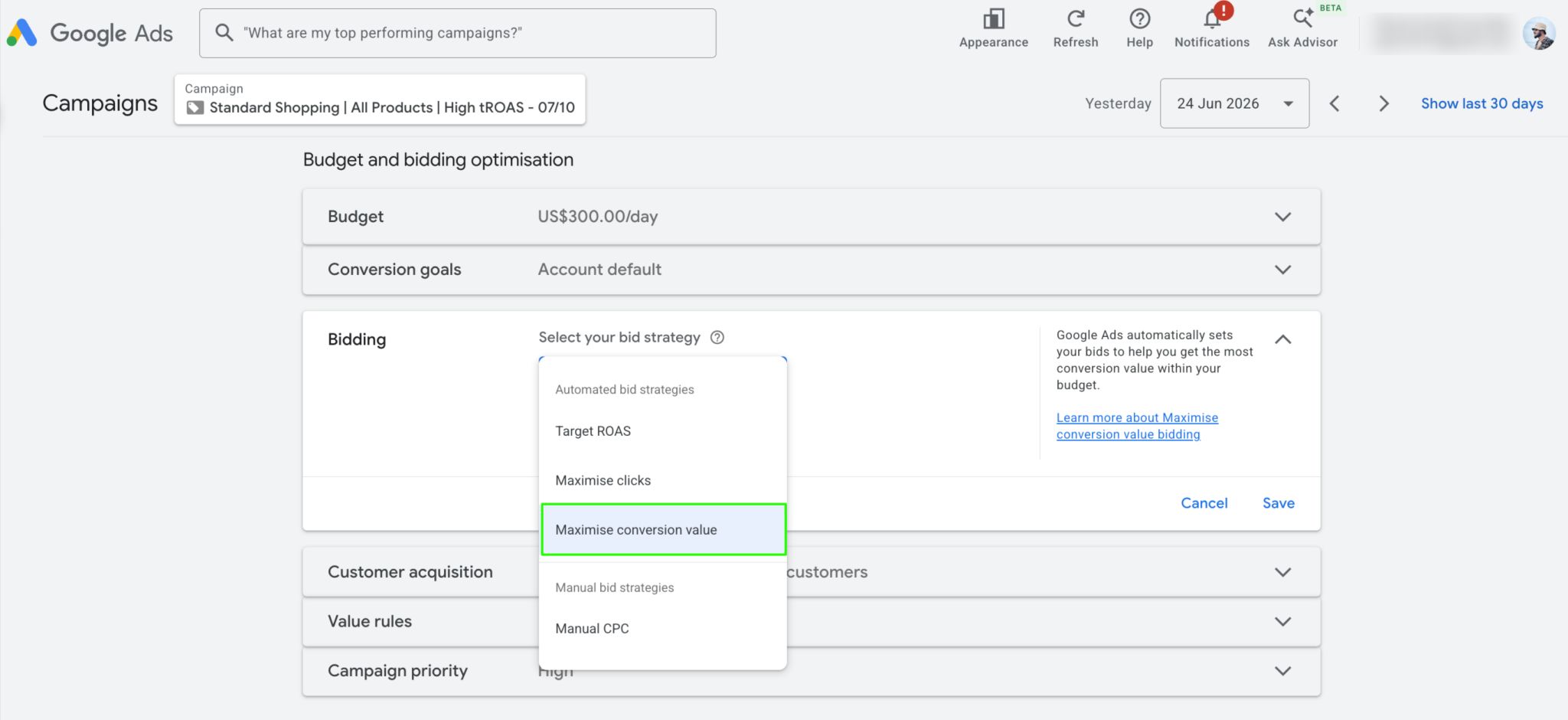Select Maximise clicks bid strategy
Screen dimensions: 1568x720
[x=663, y=480]
